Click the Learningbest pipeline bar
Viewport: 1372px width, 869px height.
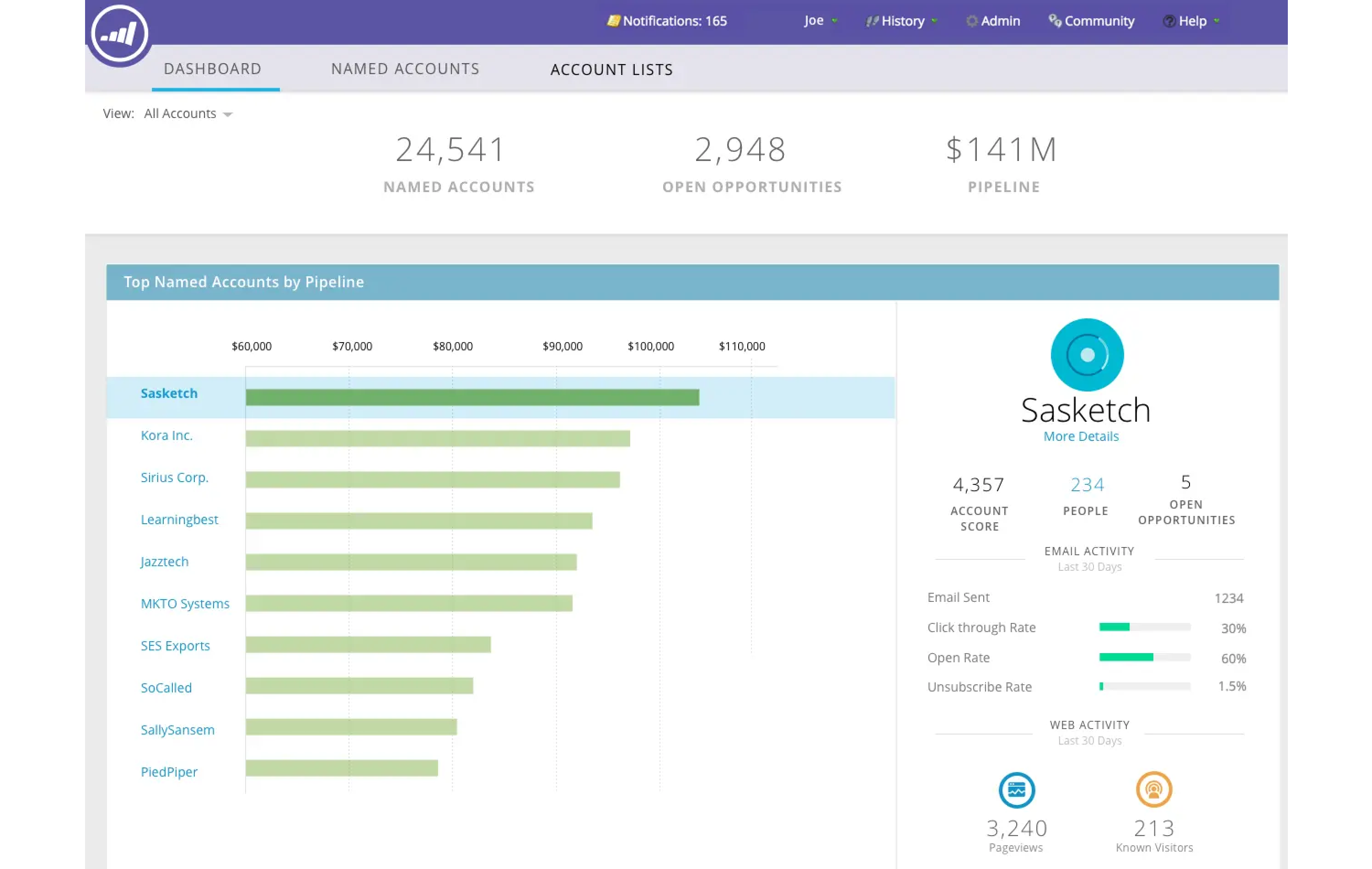pyautogui.click(x=419, y=520)
